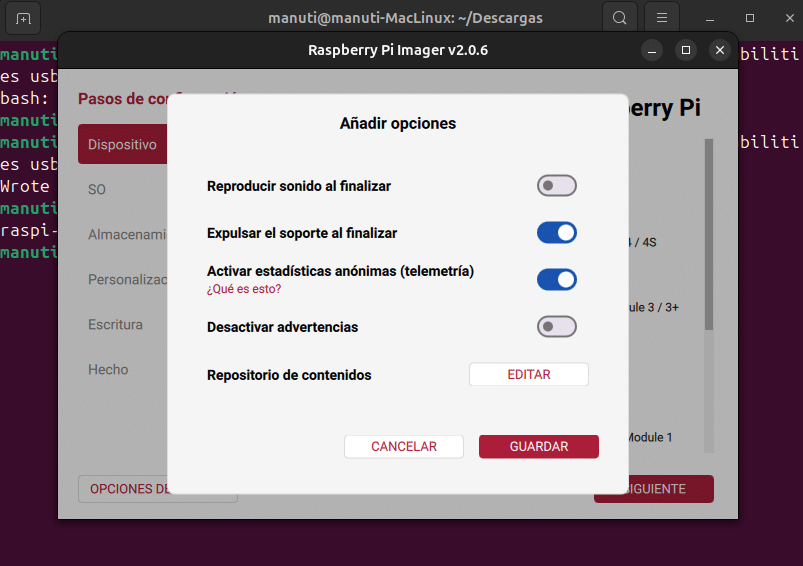Select the Dispositivo step in sidebar
This screenshot has height=566, width=803.
pos(122,144)
